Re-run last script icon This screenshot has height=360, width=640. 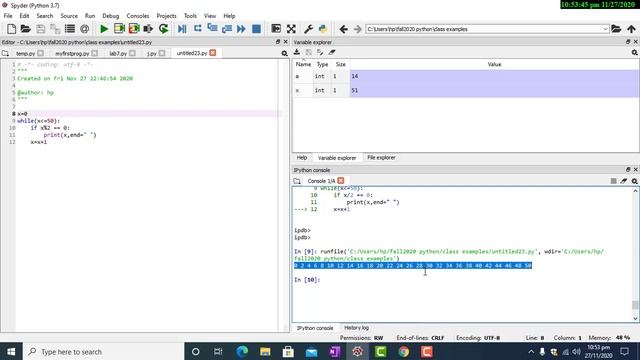pyautogui.click(x=164, y=29)
